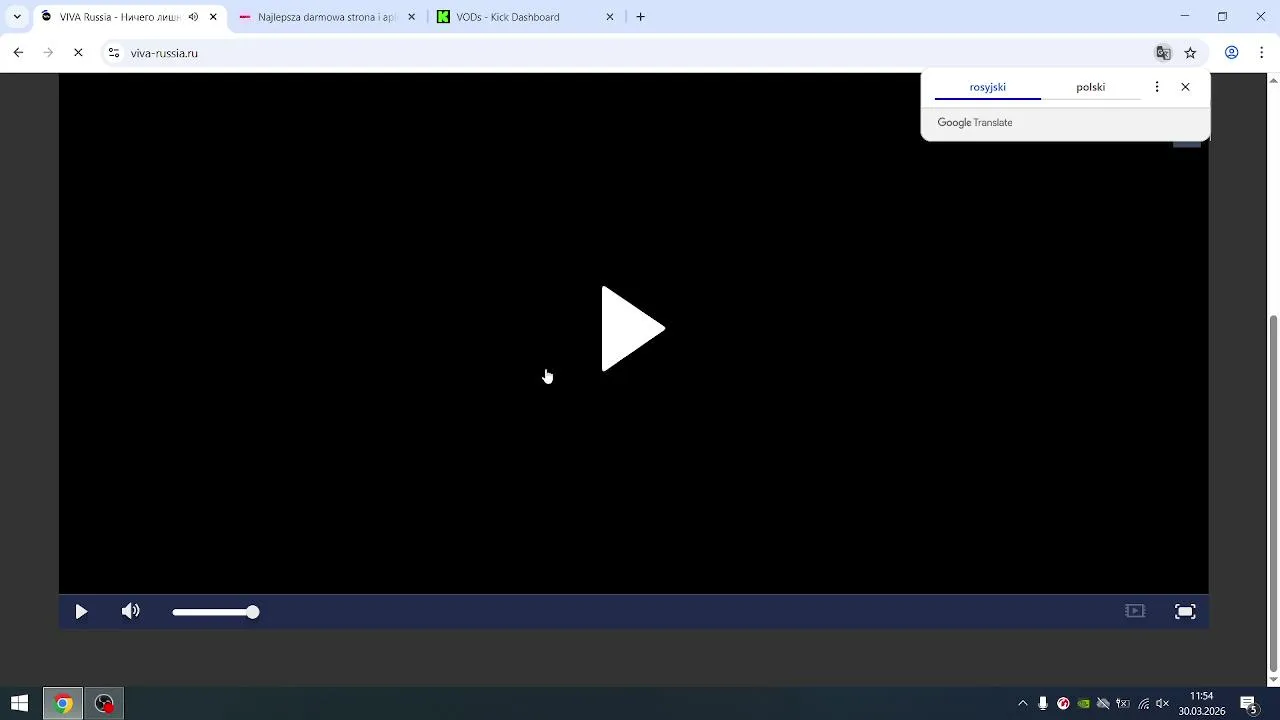Image resolution: width=1280 pixels, height=720 pixels.
Task: Mute the VIVA Russia tab audio icon
Action: (x=193, y=17)
